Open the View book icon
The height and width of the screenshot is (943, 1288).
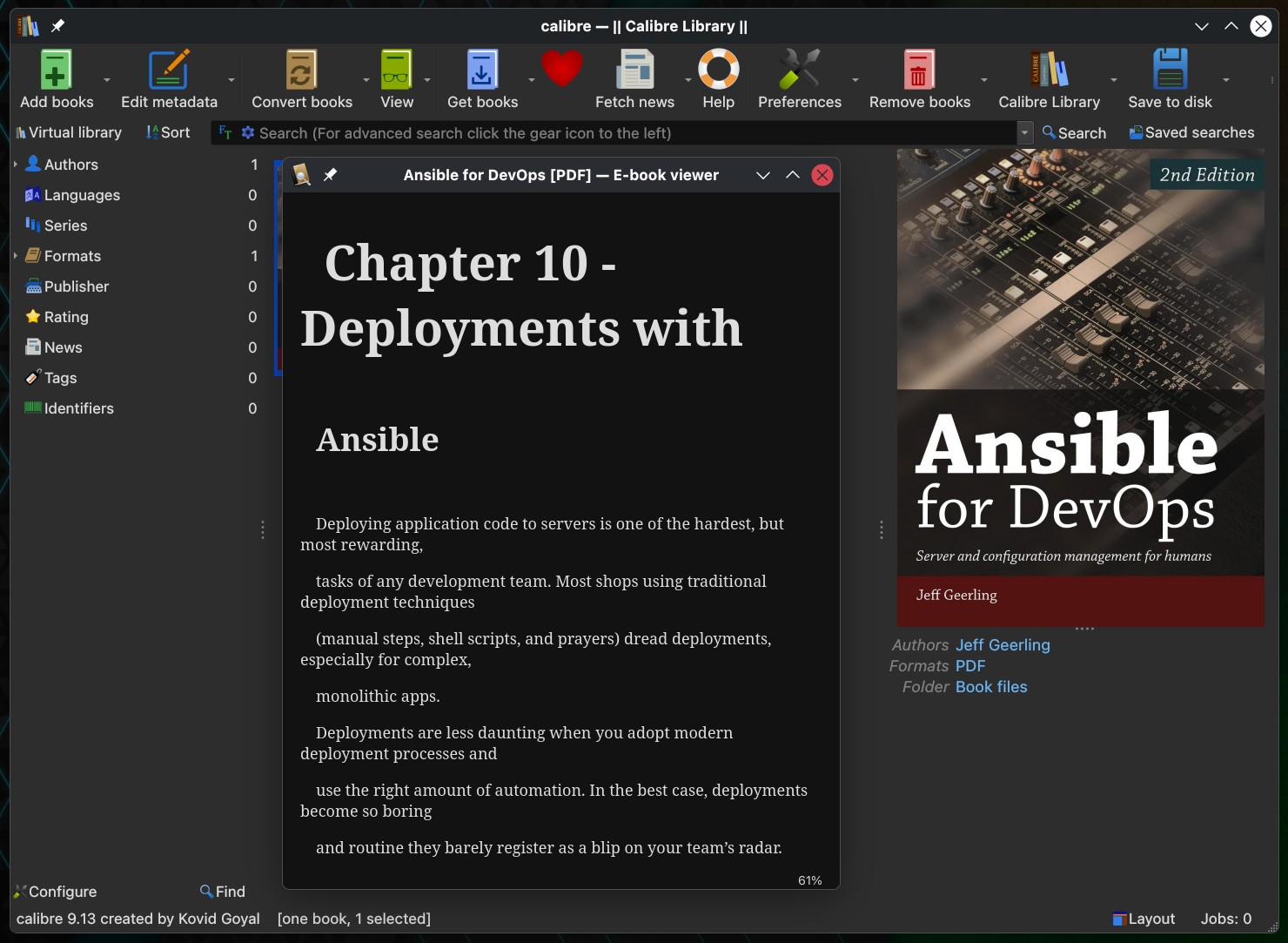coord(397,70)
